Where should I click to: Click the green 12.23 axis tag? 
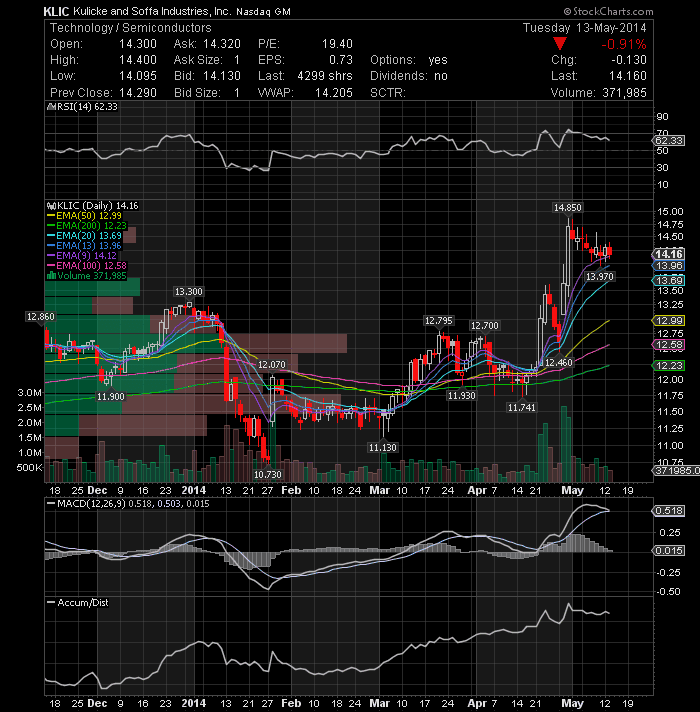tap(669, 366)
